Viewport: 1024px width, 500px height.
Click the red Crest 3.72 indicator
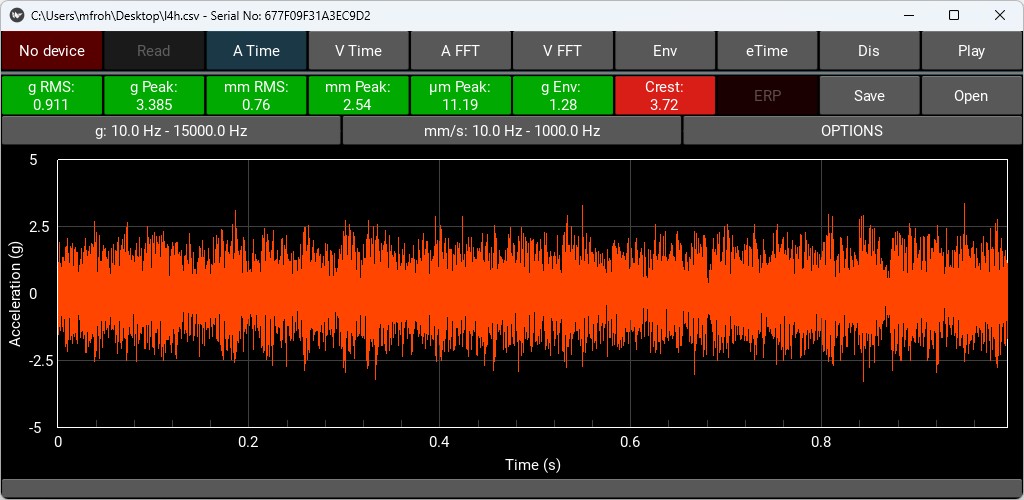pos(665,96)
